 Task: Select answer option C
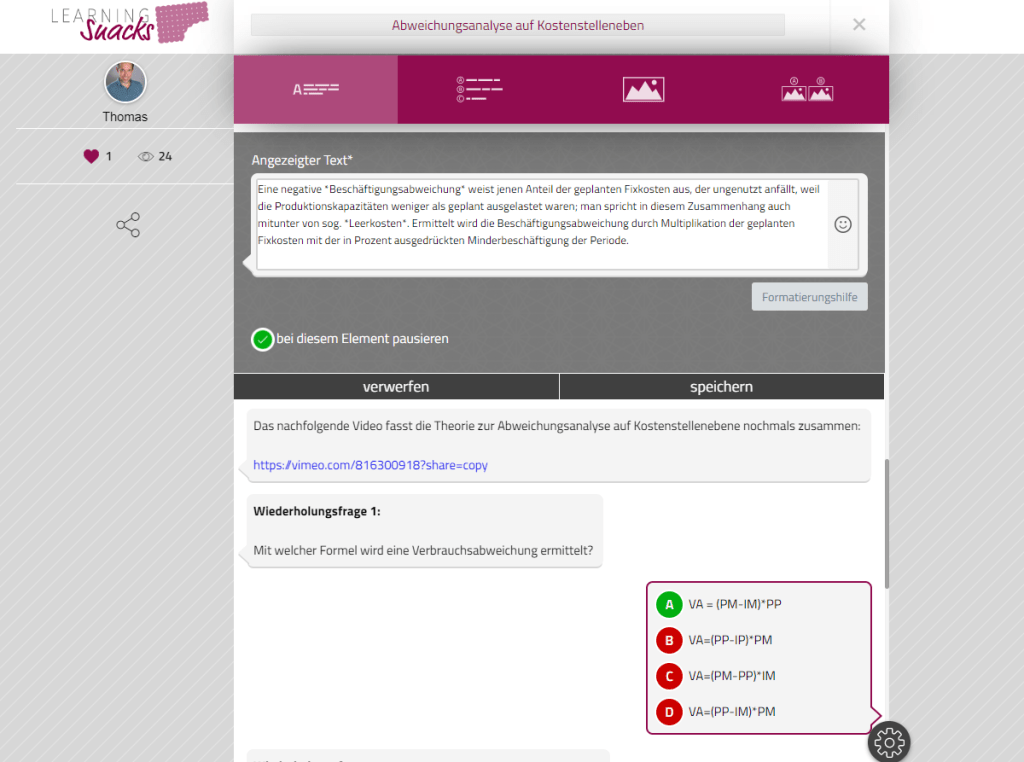pos(669,676)
